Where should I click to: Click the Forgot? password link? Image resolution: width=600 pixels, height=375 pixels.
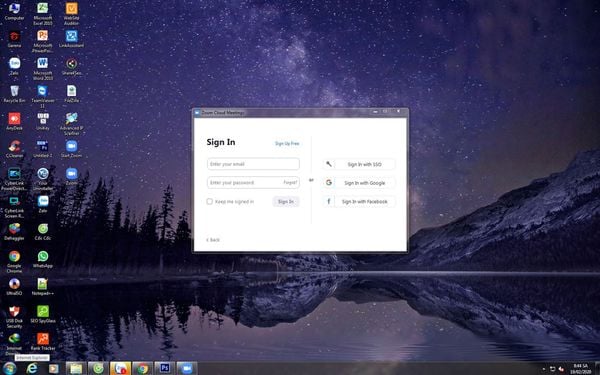pos(290,183)
